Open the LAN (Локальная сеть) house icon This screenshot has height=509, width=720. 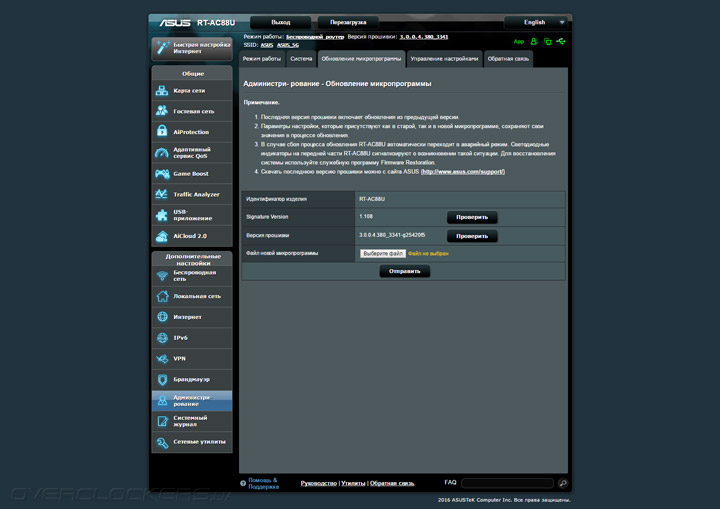pyautogui.click(x=162, y=296)
